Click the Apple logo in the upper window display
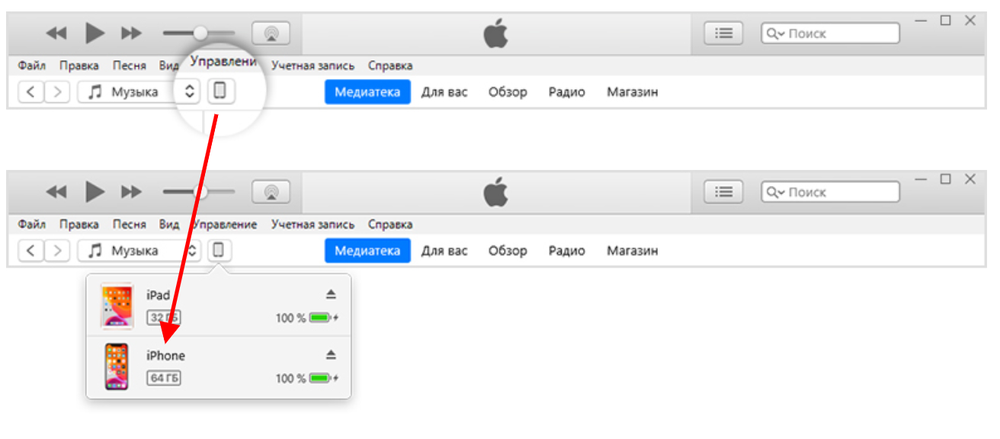Viewport: 1000px width, 439px height. tap(496, 33)
